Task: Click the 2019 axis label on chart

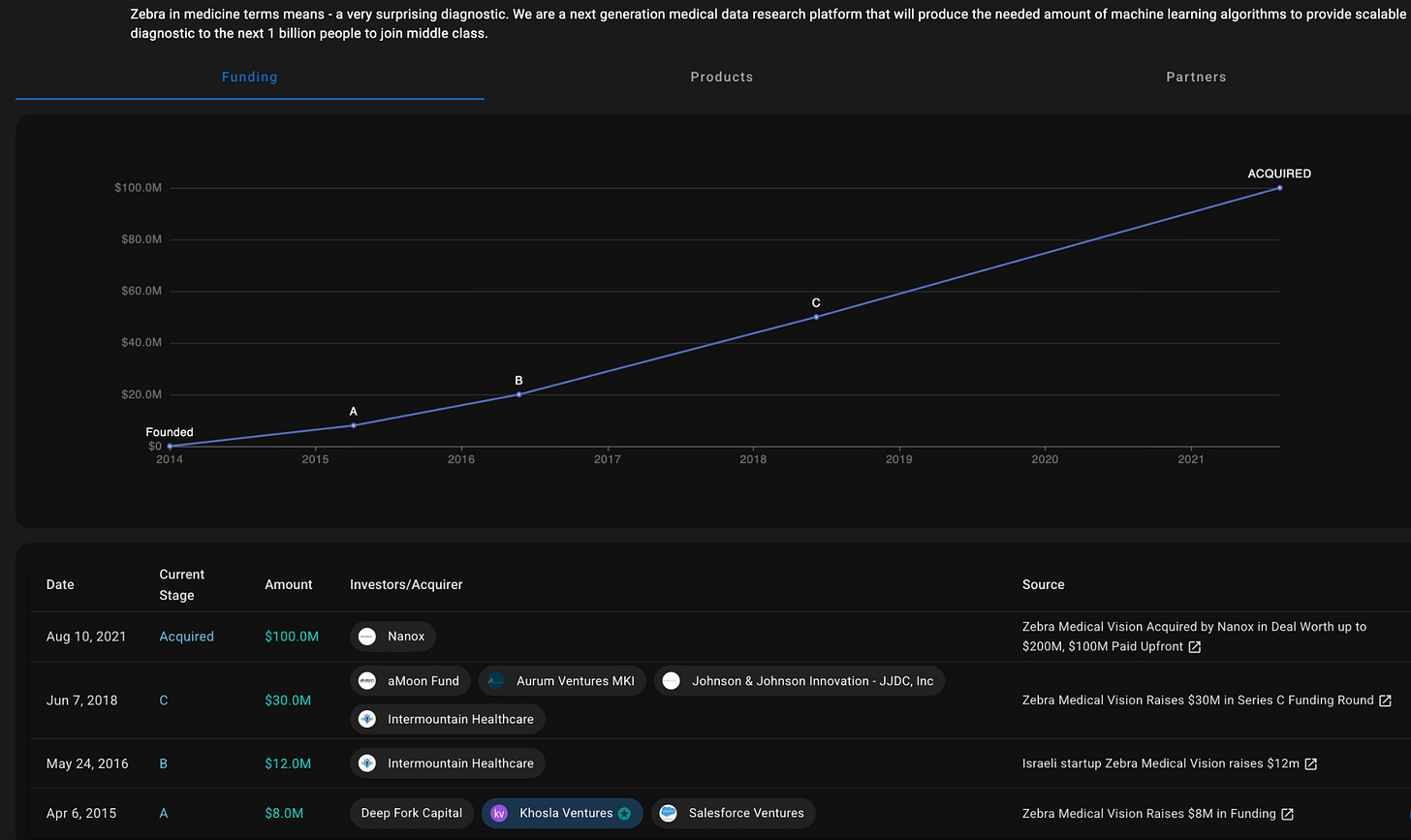Action: click(899, 459)
